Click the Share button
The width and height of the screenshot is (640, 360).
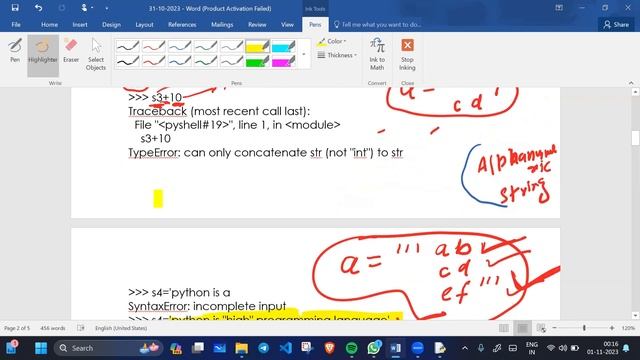(616, 24)
